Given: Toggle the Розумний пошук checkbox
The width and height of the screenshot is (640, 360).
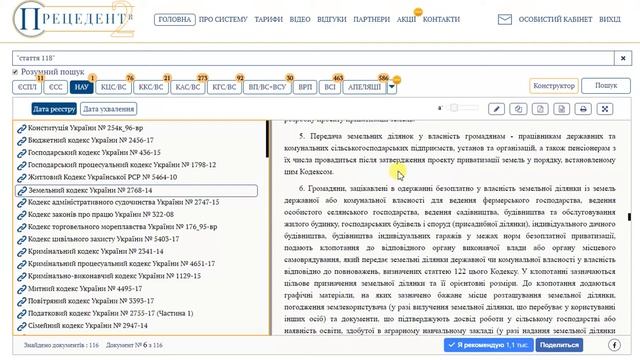Looking at the screenshot, I should click(x=16, y=72).
